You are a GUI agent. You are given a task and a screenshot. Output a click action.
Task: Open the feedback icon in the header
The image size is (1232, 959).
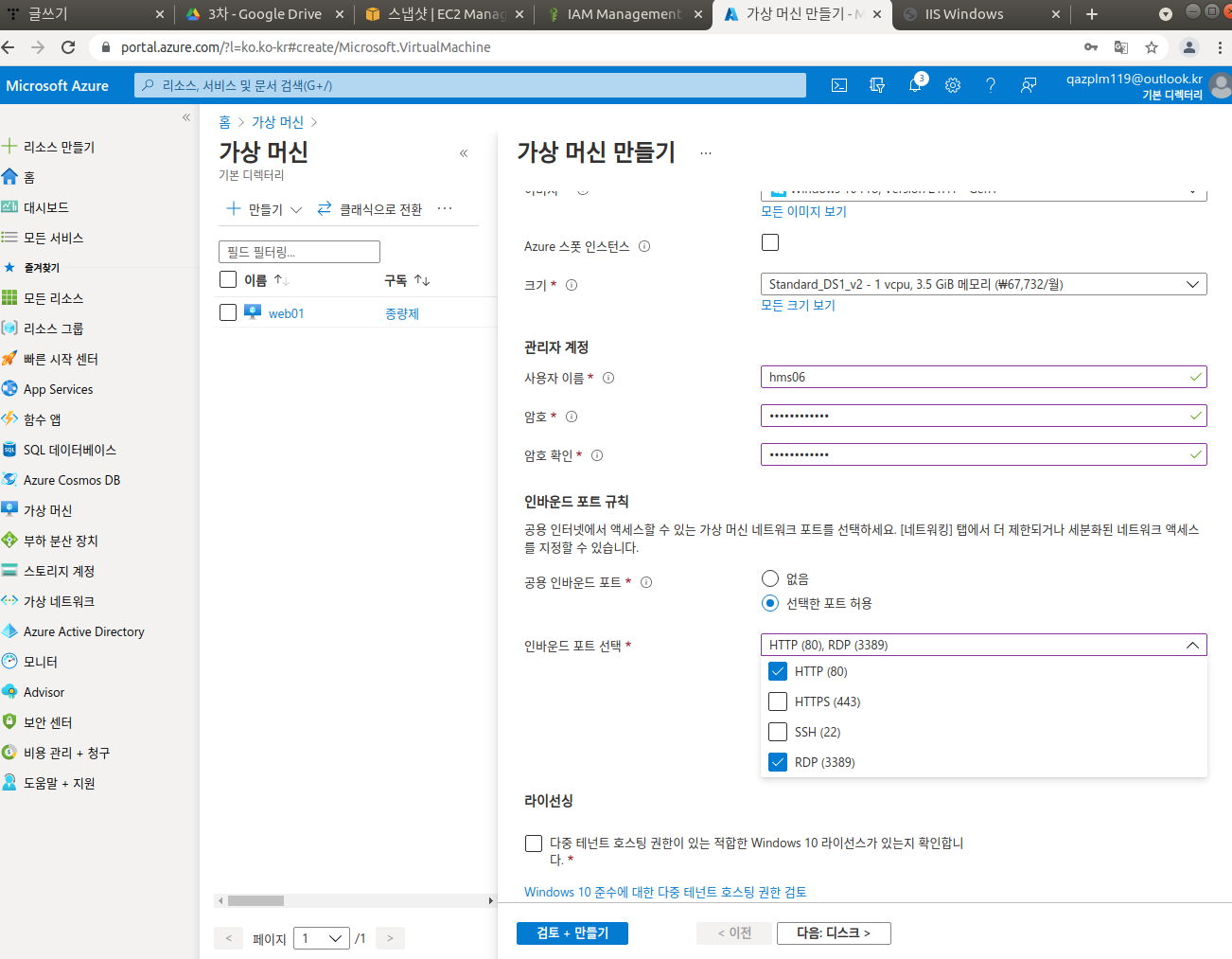(x=1029, y=85)
